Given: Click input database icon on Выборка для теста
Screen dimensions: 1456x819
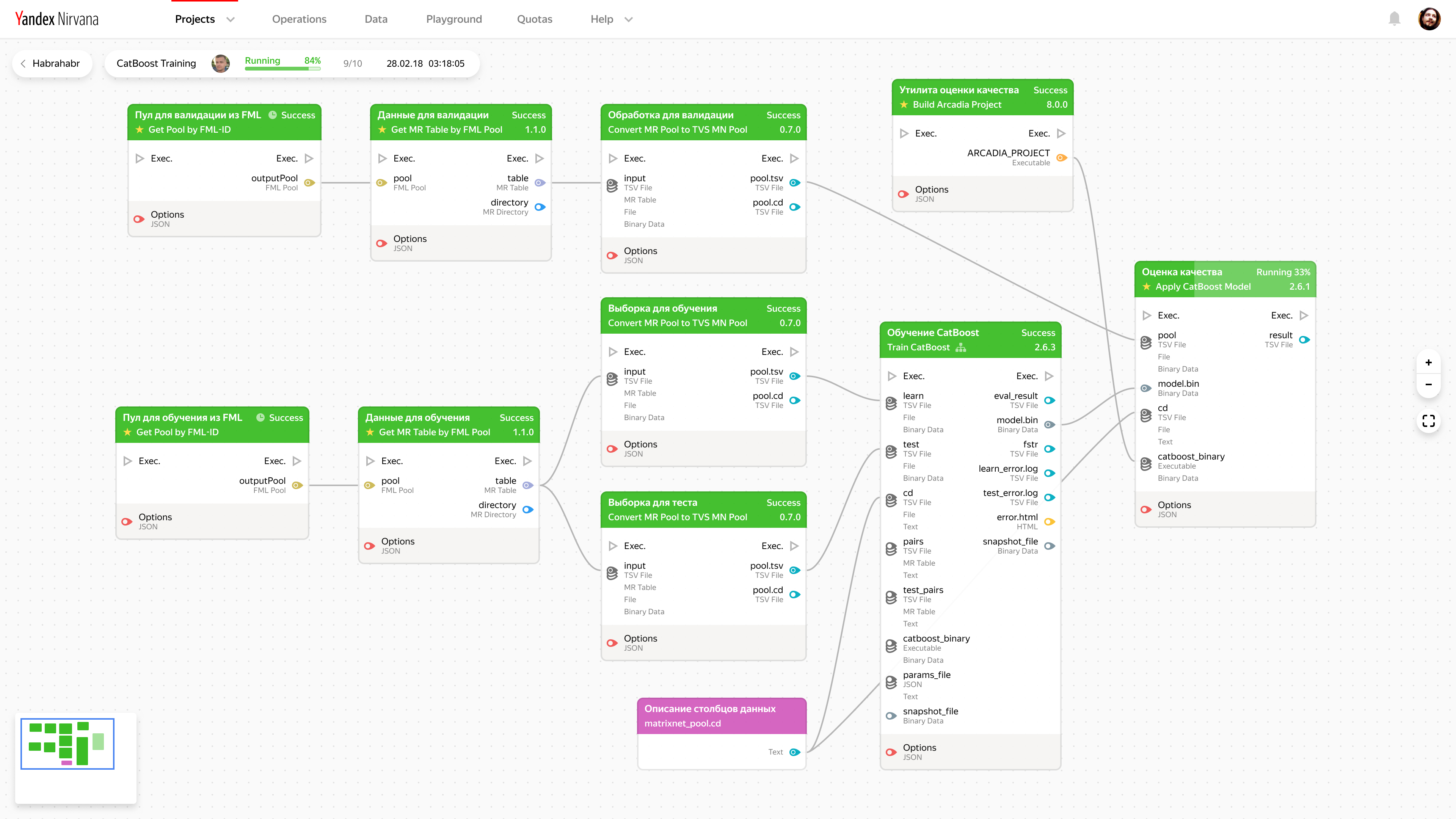Looking at the screenshot, I should (612, 573).
